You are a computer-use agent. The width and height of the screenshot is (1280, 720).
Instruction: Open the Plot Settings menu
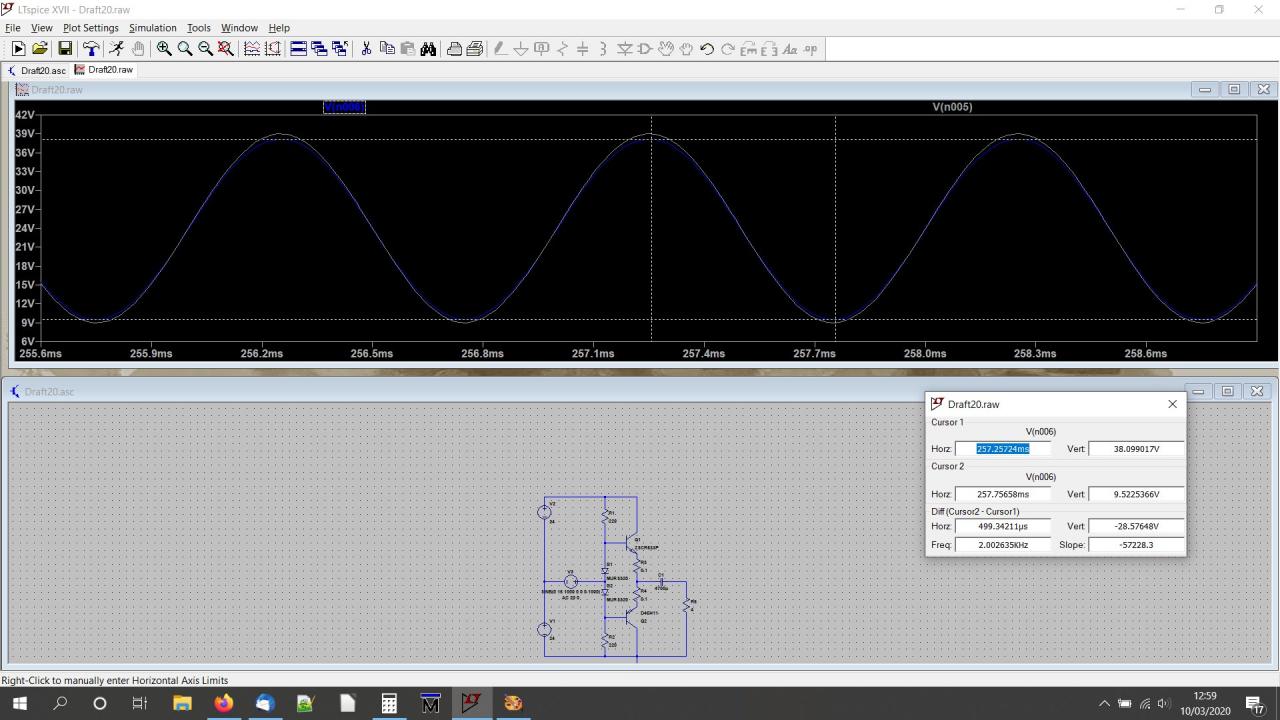coord(90,28)
